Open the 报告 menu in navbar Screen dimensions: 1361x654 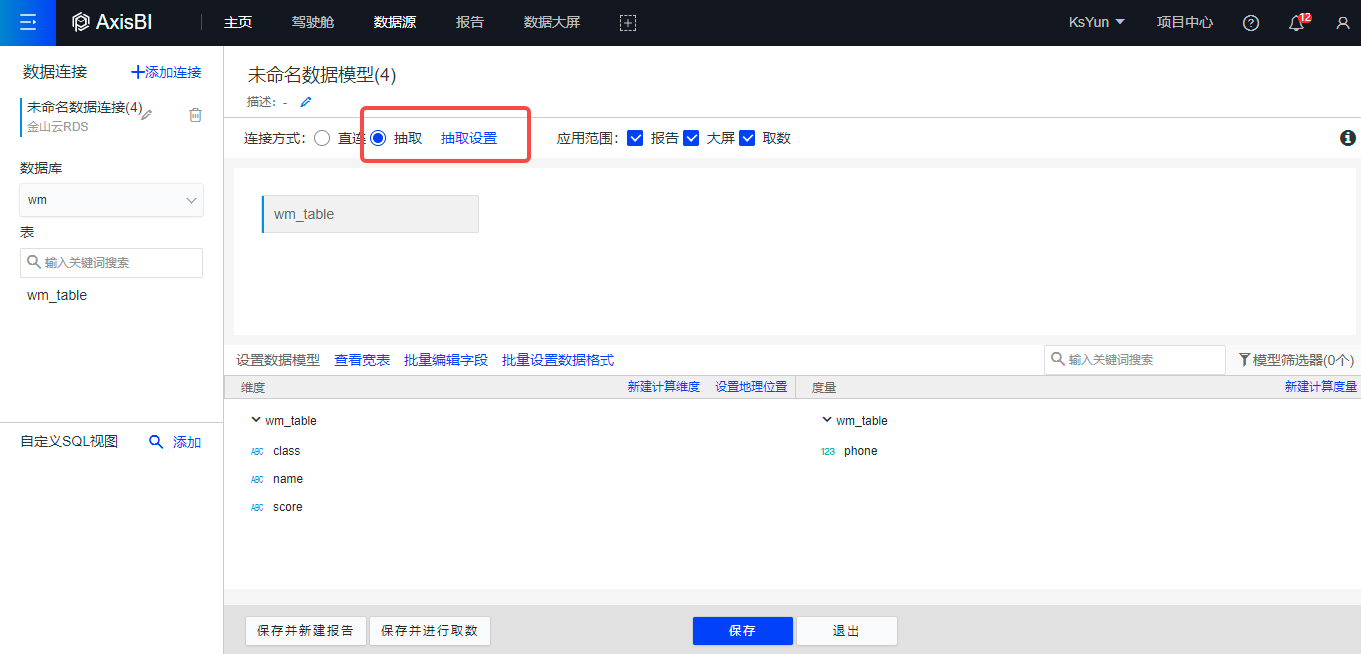coord(469,22)
